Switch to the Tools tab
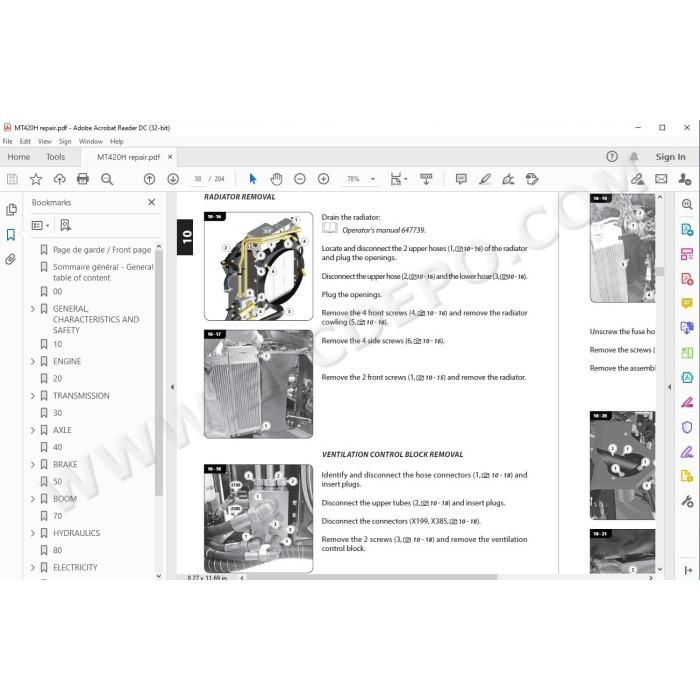Screen dimensions: 700x700 [x=55, y=157]
